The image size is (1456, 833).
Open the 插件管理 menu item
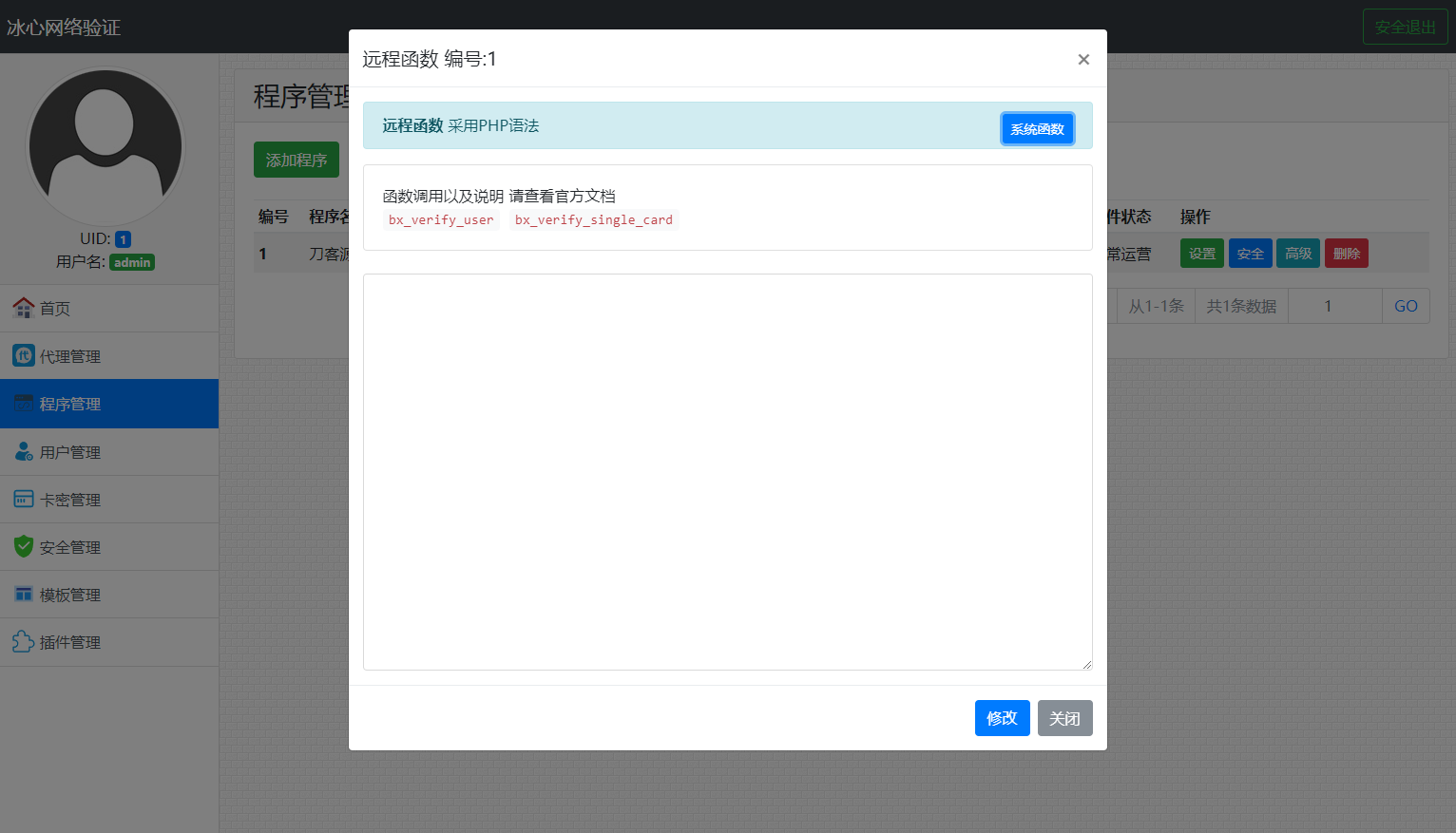point(109,642)
